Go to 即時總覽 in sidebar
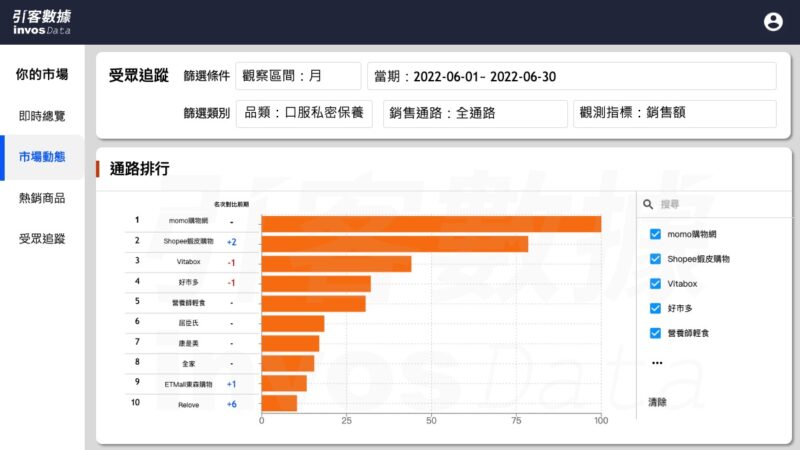 (42, 116)
